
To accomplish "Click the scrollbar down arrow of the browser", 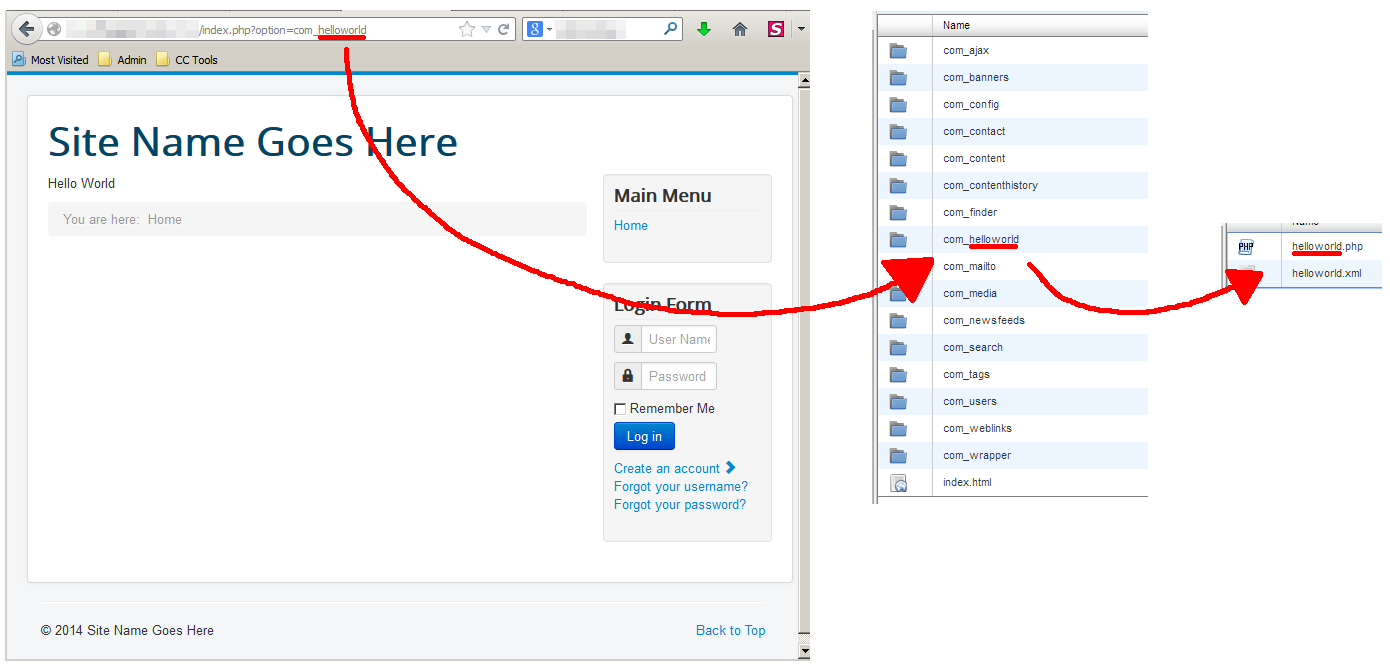I will tap(803, 651).
